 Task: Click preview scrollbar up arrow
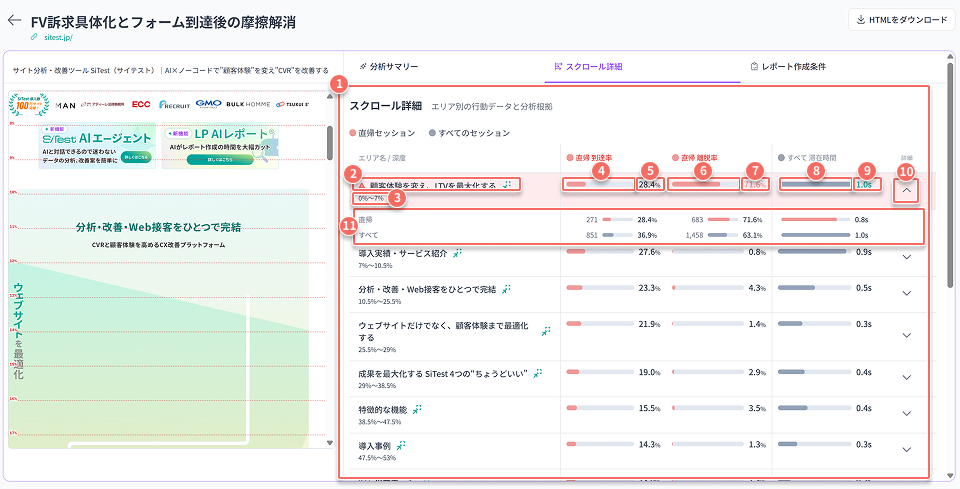330,96
